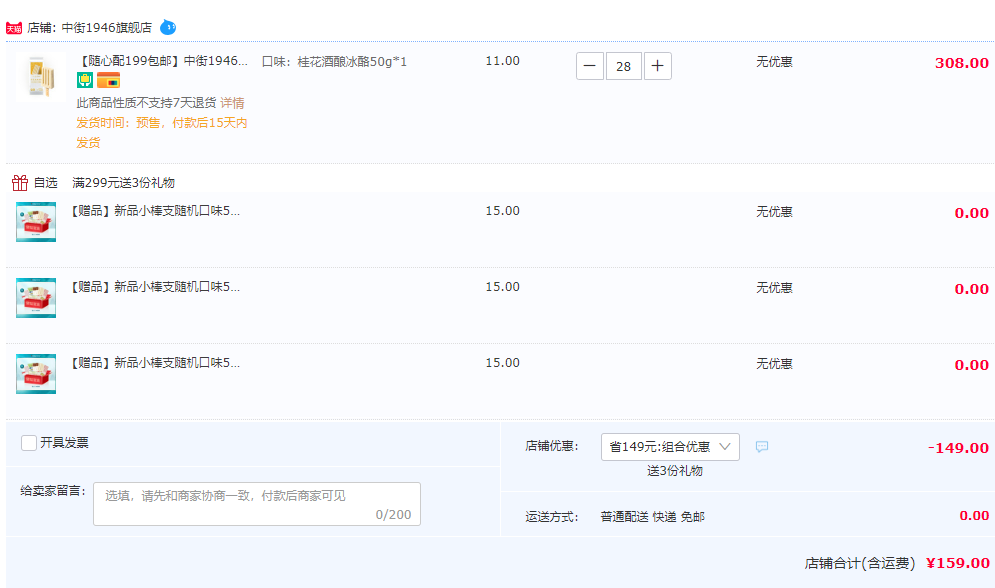Click the unit price 11.00
Image resolution: width=995 pixels, height=588 pixels.
pos(503,61)
